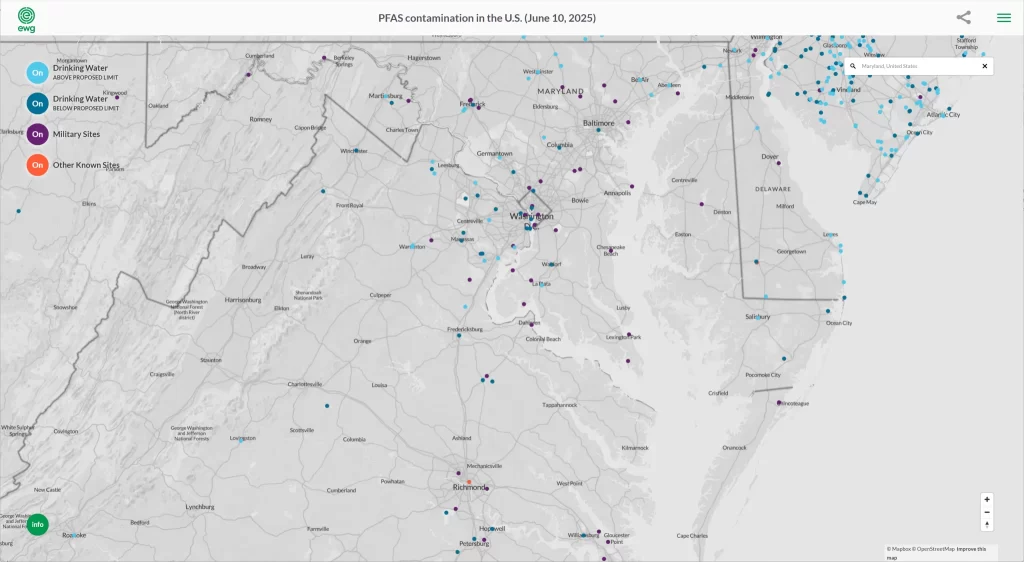Turn off the Military Sites layer
This screenshot has height=562, width=1024.
tap(37, 134)
